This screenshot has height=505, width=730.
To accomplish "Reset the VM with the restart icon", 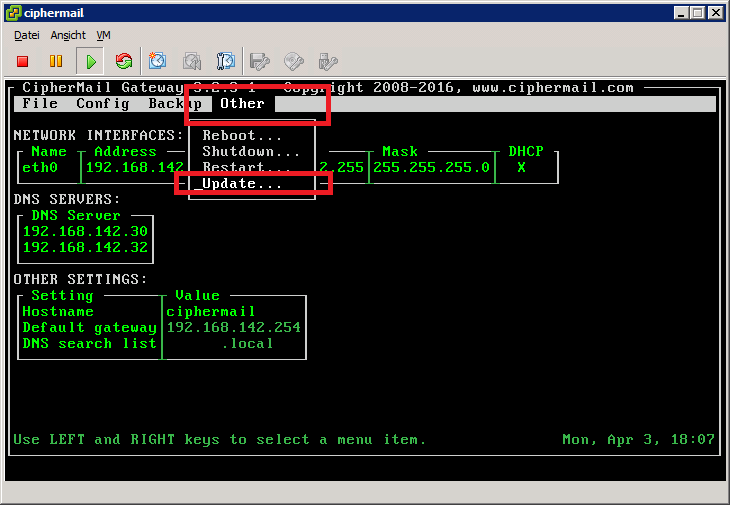I will [123, 62].
